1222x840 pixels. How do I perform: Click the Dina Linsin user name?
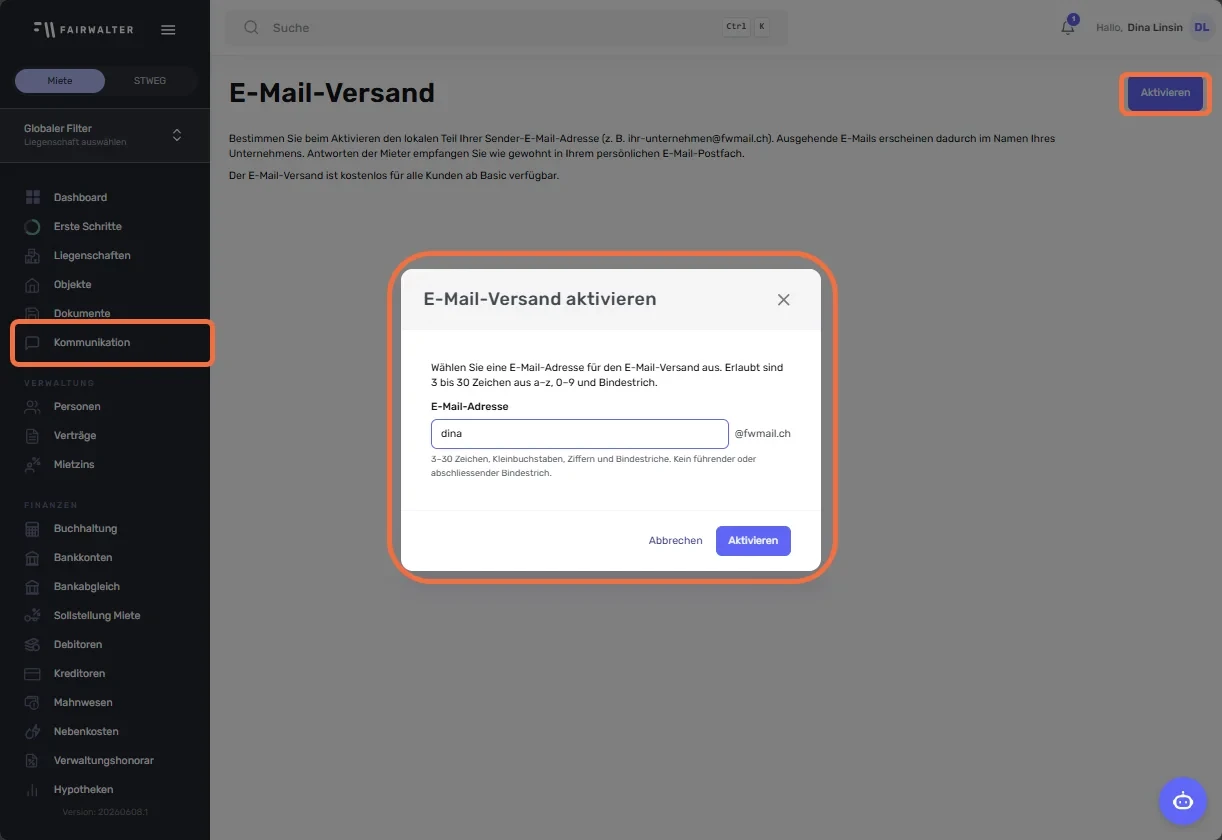point(1154,28)
